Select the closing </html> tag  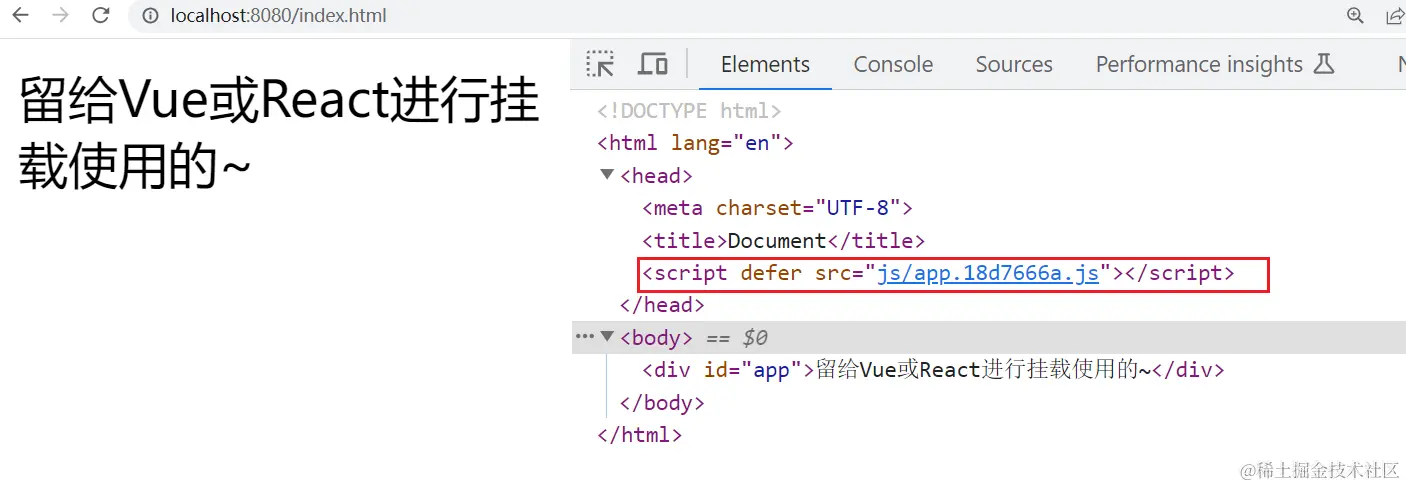click(639, 435)
